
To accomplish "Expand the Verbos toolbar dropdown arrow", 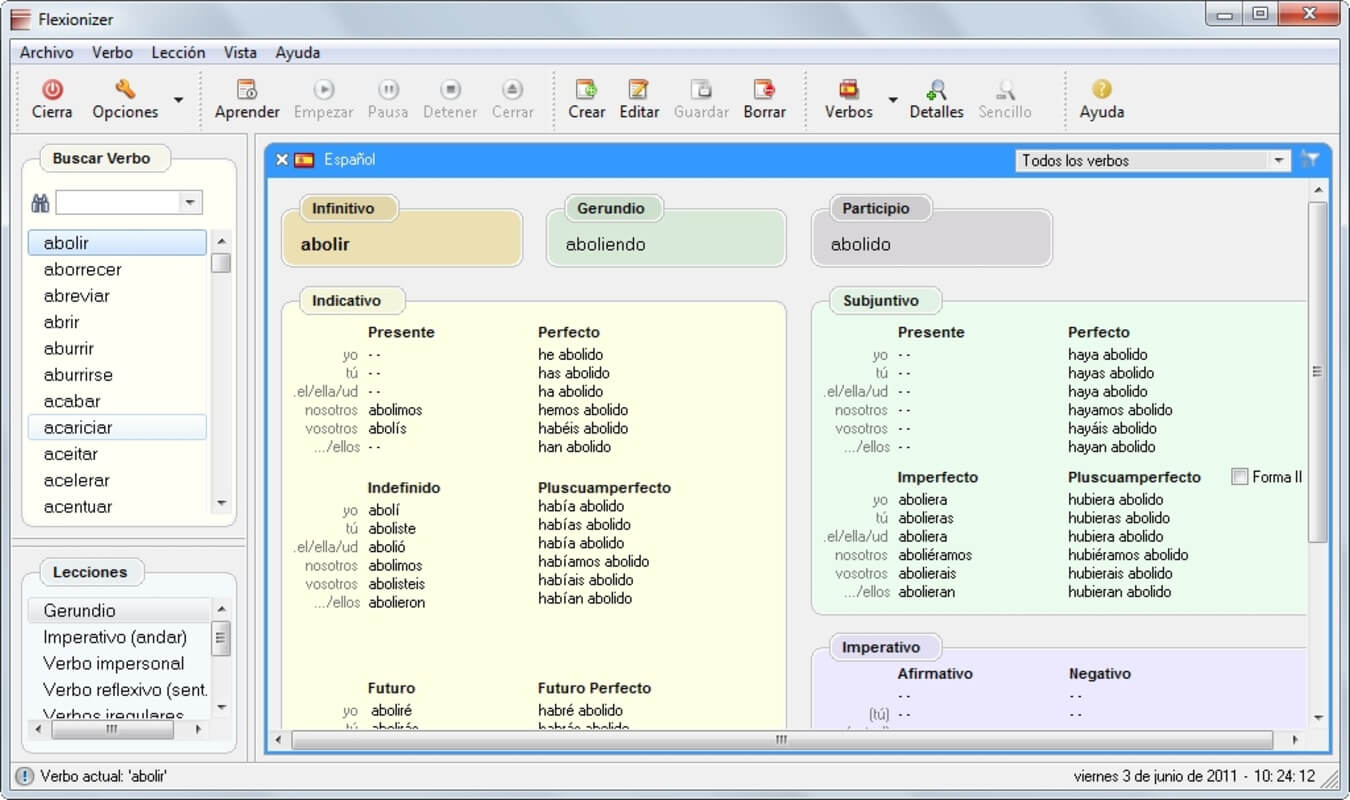I will [893, 100].
